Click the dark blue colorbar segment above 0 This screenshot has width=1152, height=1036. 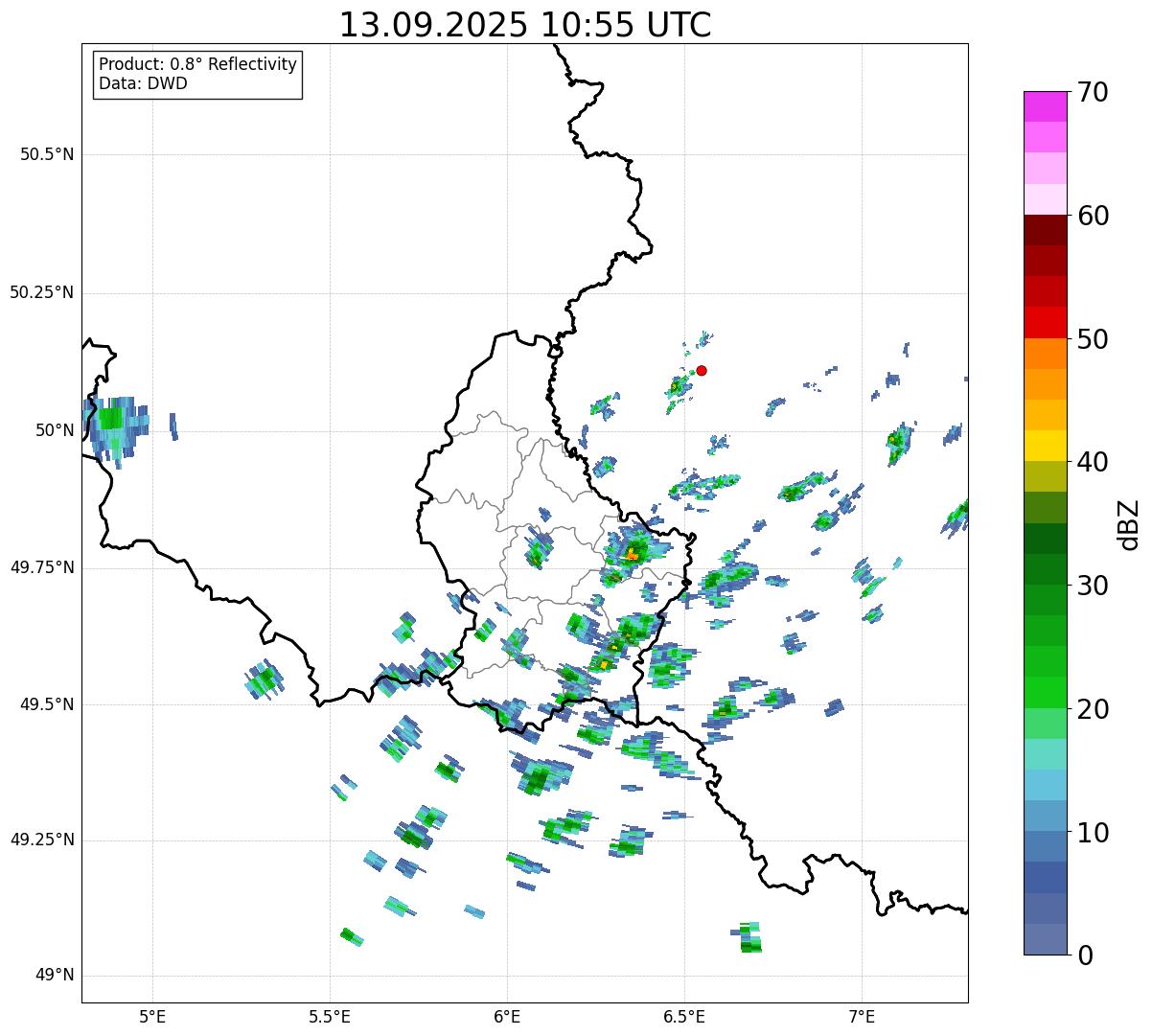pos(1045,877)
